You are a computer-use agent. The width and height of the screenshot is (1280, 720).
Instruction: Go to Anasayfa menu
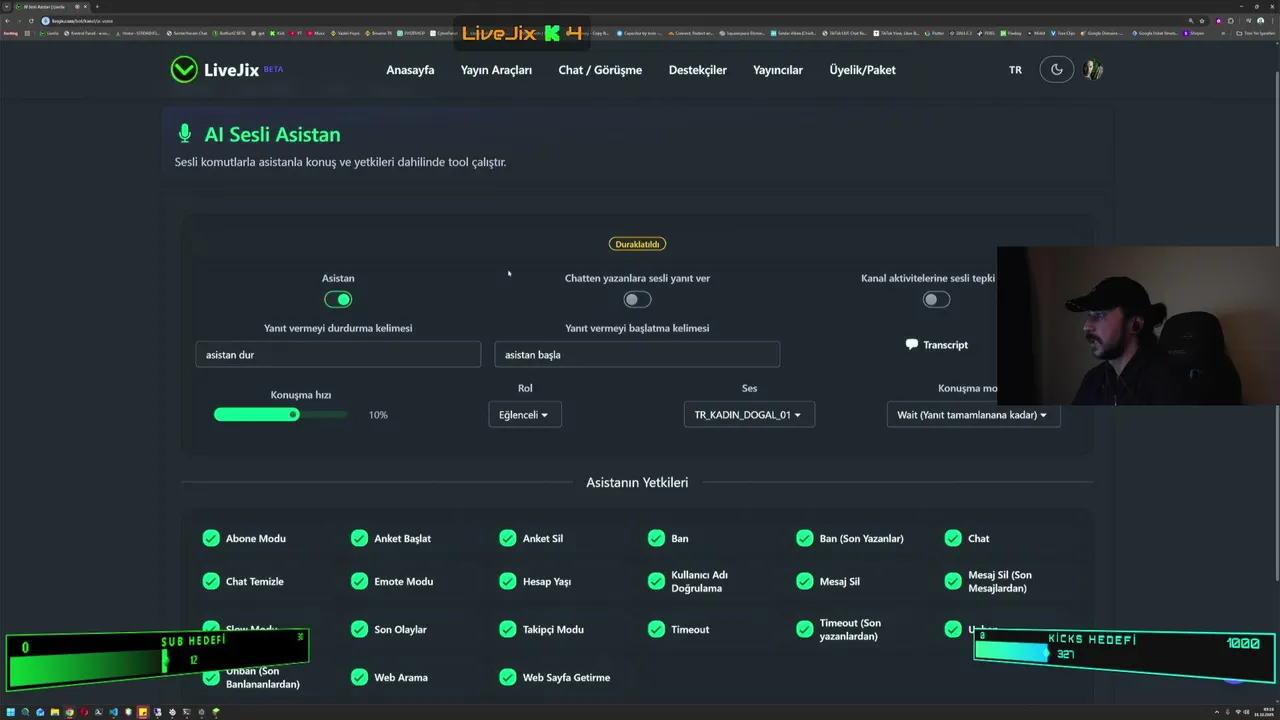410,70
